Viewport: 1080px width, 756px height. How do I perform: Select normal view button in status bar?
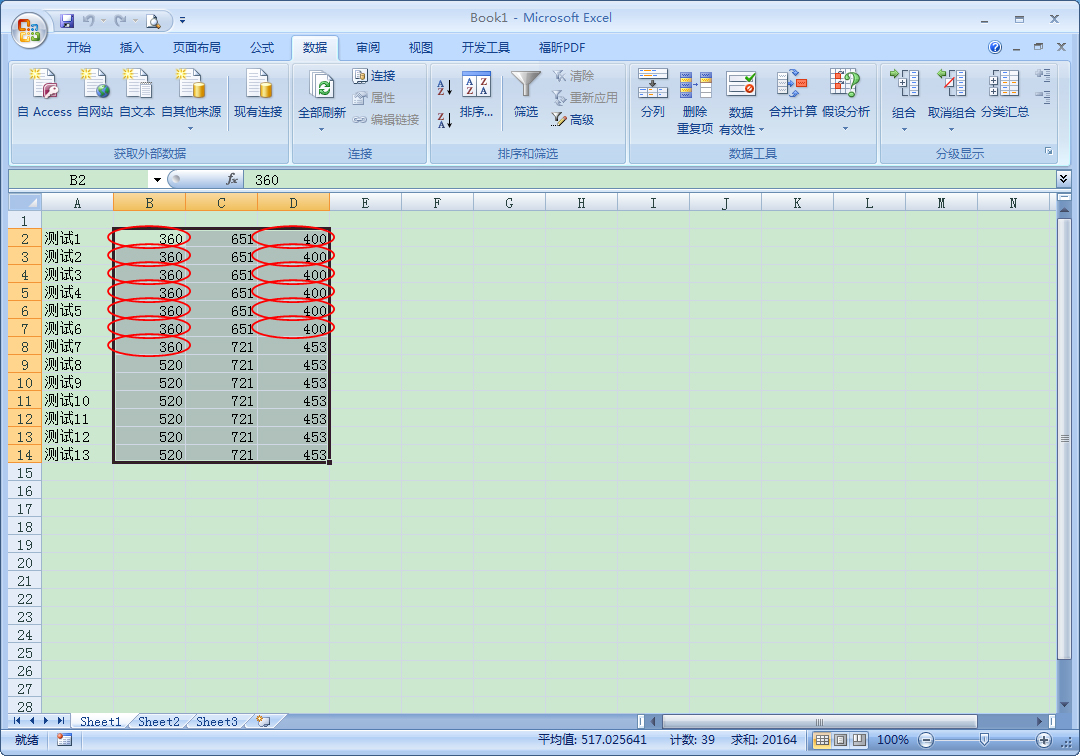(822, 740)
